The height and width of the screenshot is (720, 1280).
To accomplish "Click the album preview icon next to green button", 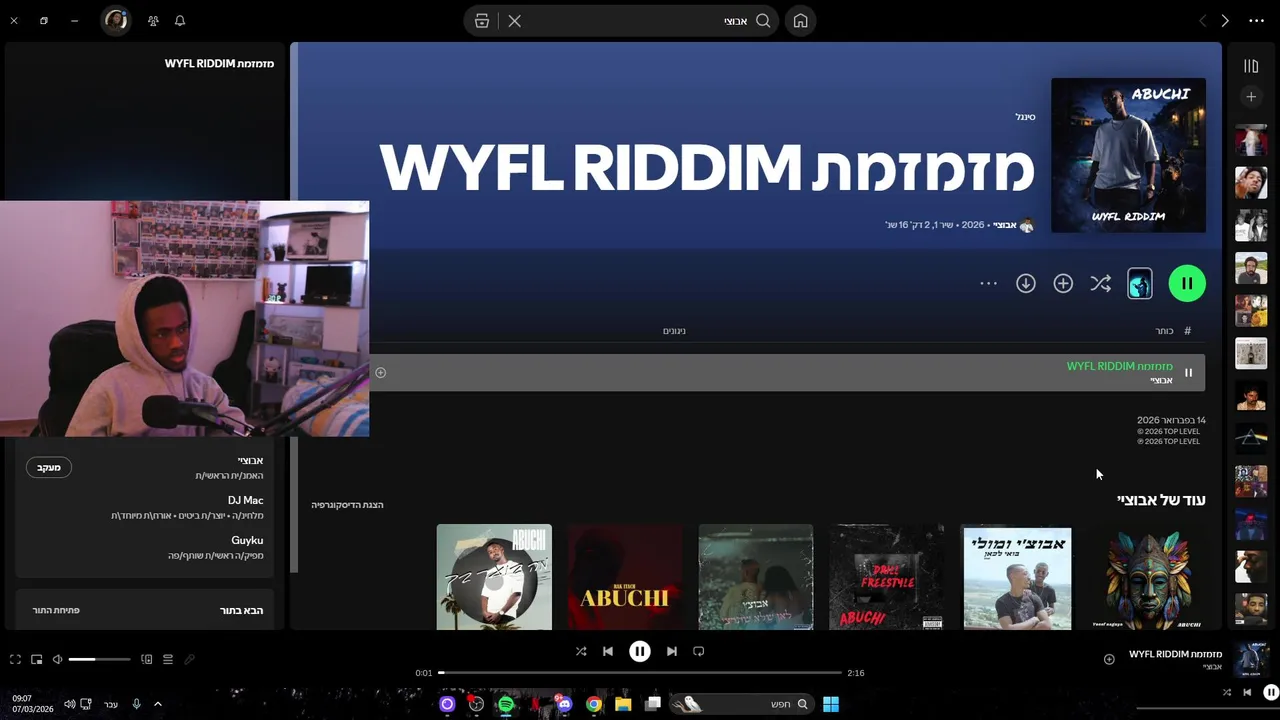I will click(1140, 284).
